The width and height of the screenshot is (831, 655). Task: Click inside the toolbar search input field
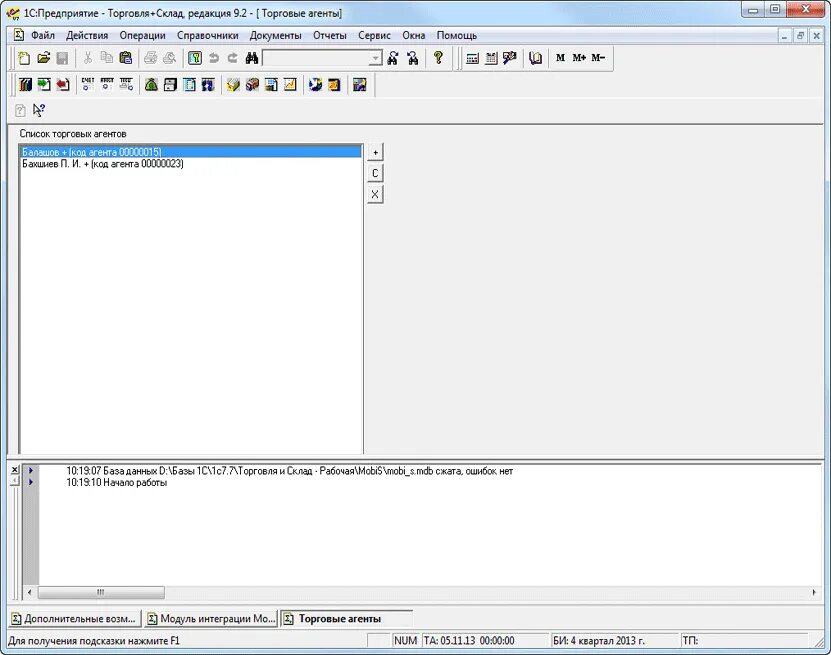316,58
